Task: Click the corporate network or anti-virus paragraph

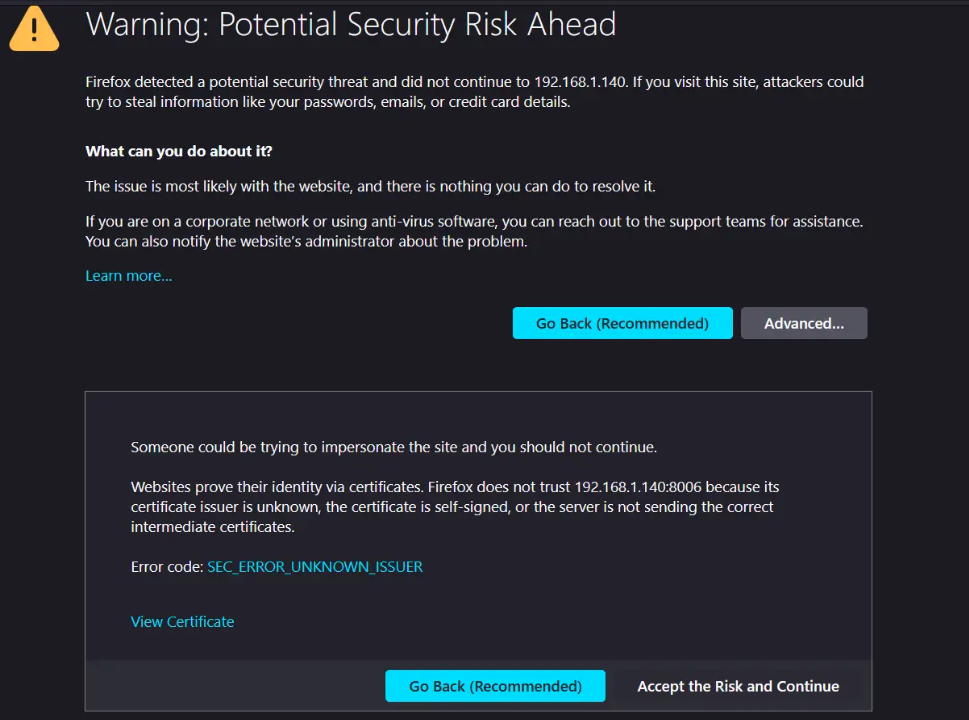Action: 474,231
